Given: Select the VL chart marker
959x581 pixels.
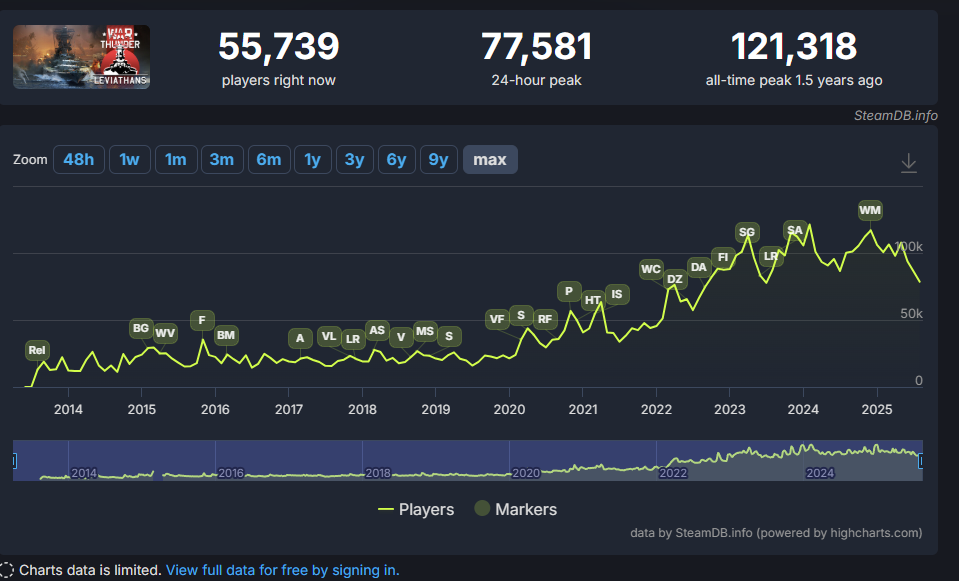Looking at the screenshot, I should [x=329, y=336].
